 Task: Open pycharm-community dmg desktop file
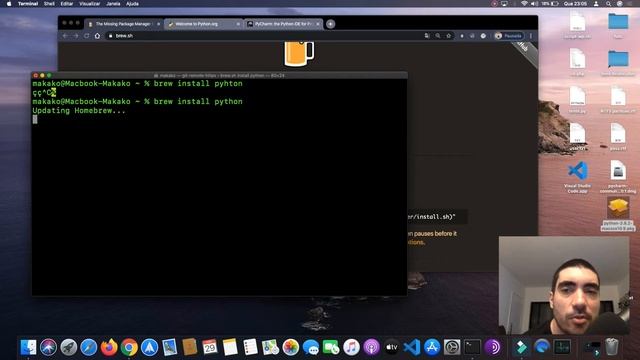(x=618, y=176)
